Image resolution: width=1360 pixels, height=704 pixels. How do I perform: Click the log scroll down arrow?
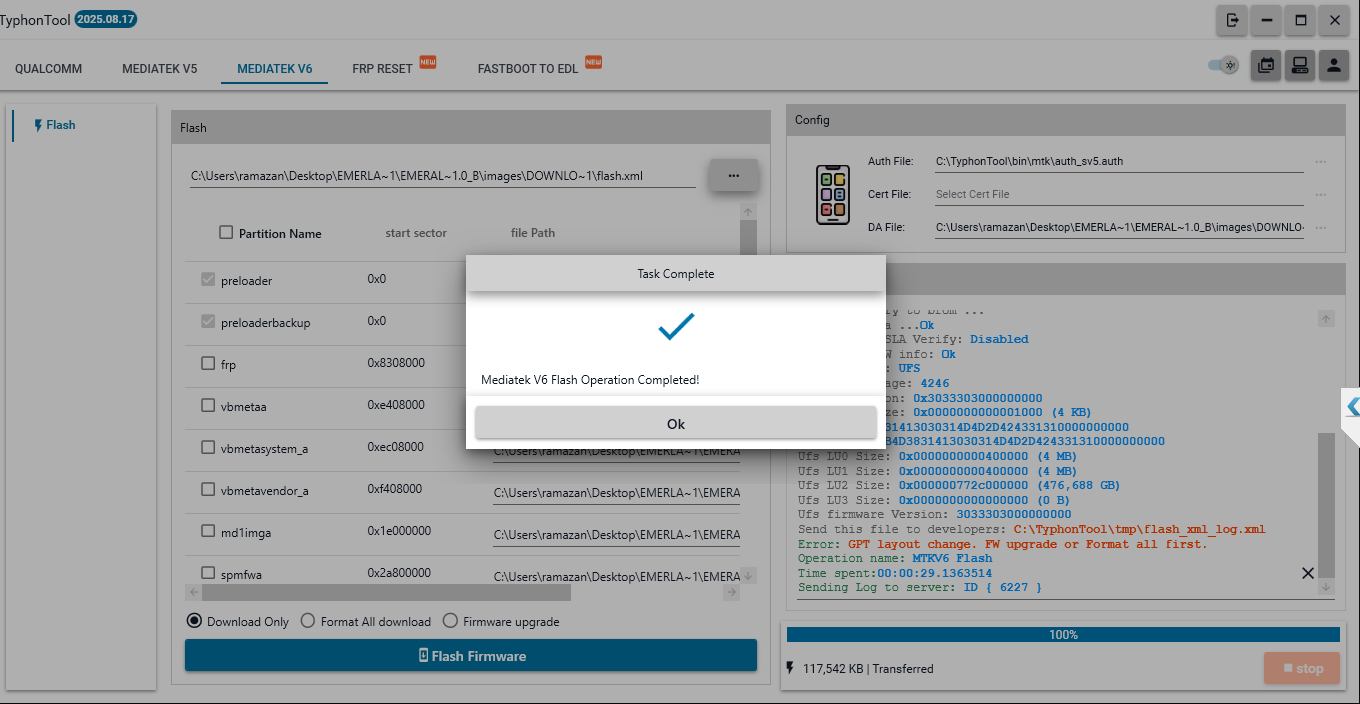tap(1326, 588)
